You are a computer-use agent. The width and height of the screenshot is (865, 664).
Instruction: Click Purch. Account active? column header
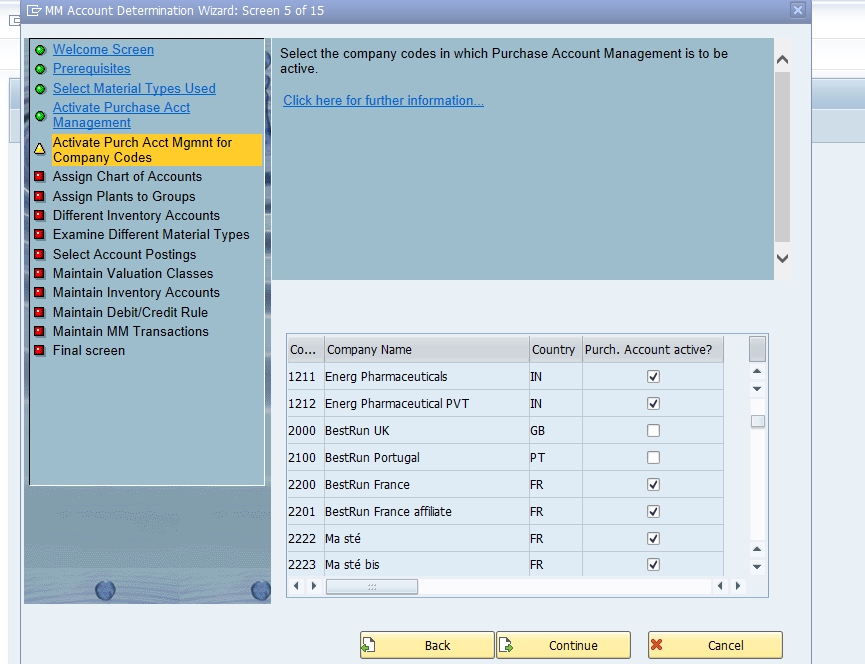[653, 350]
